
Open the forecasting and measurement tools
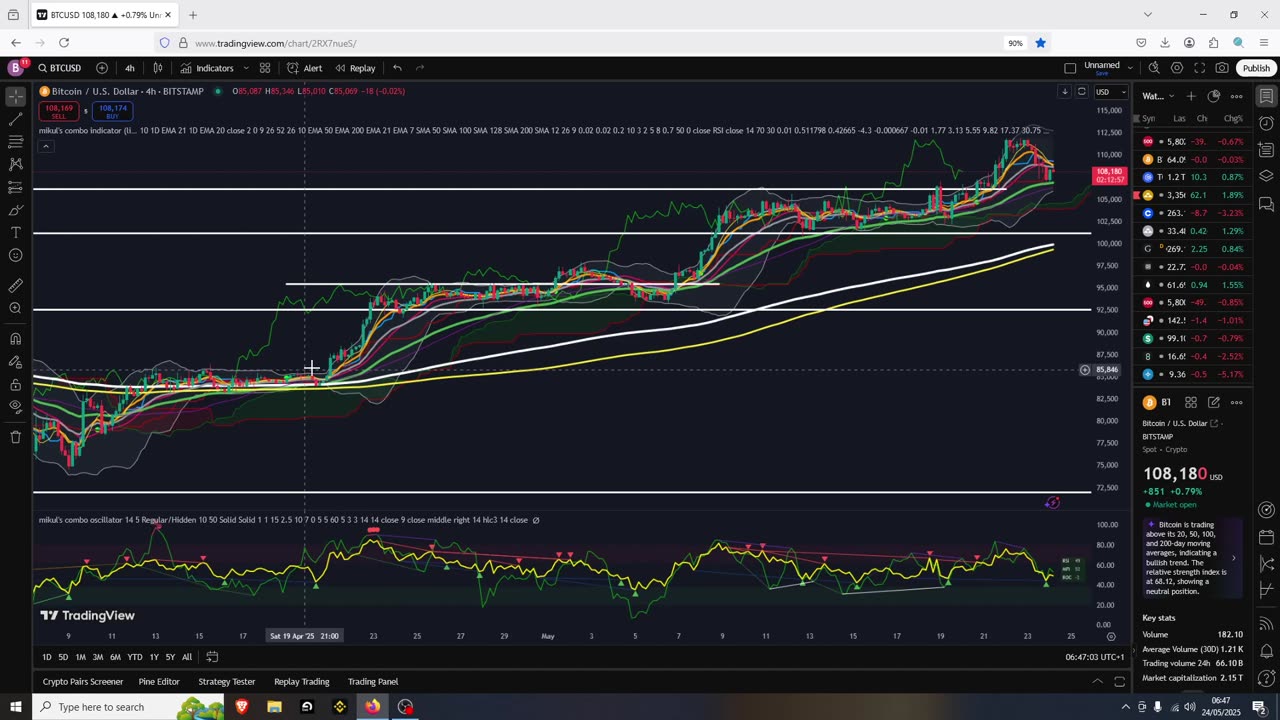[15, 187]
